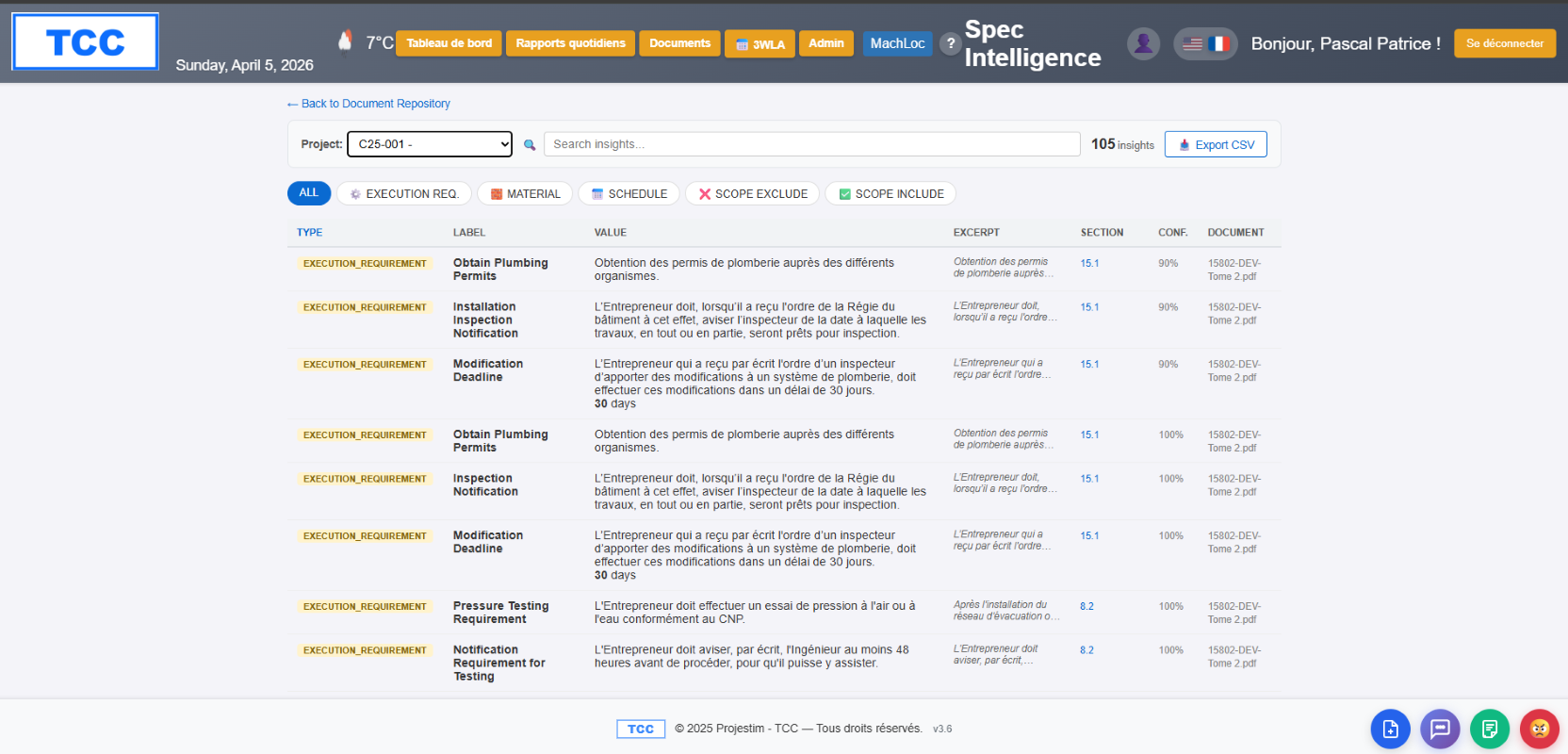Open Rapports quotidiens menu
1568x754 pixels.
click(x=570, y=43)
